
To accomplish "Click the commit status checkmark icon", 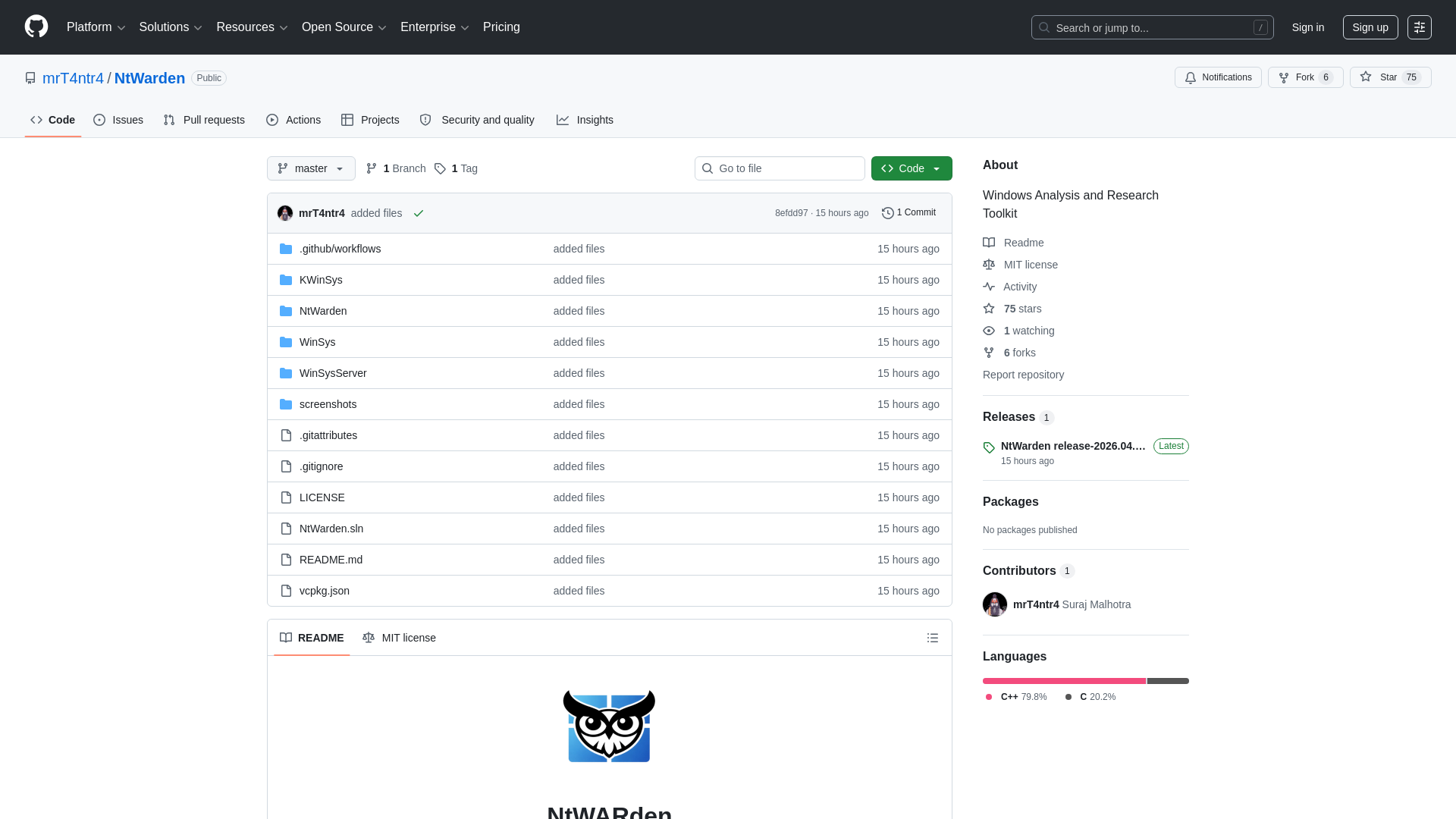I will [419, 213].
